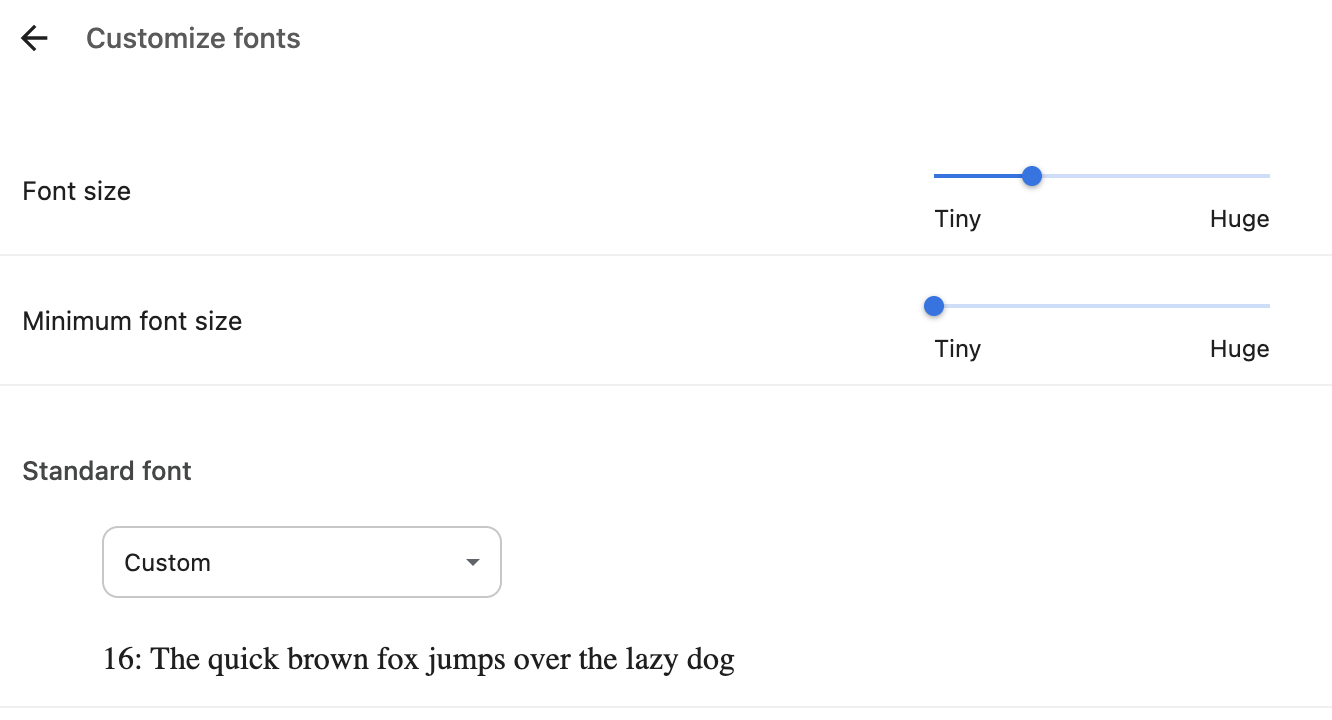Viewport: 1332px width, 720px height.
Task: Click the Font size slider handle
Action: click(1033, 176)
